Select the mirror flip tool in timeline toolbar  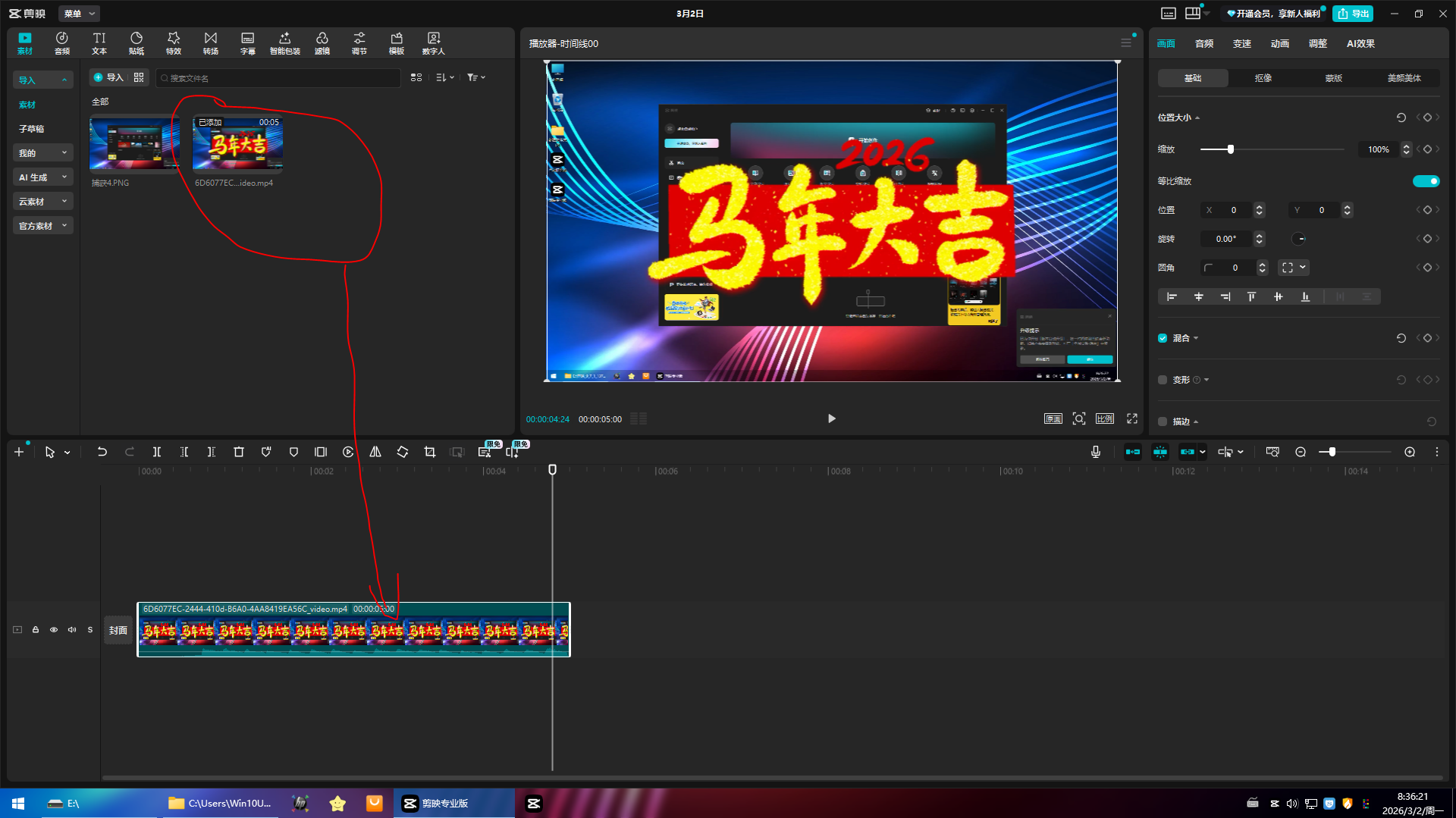tap(375, 451)
